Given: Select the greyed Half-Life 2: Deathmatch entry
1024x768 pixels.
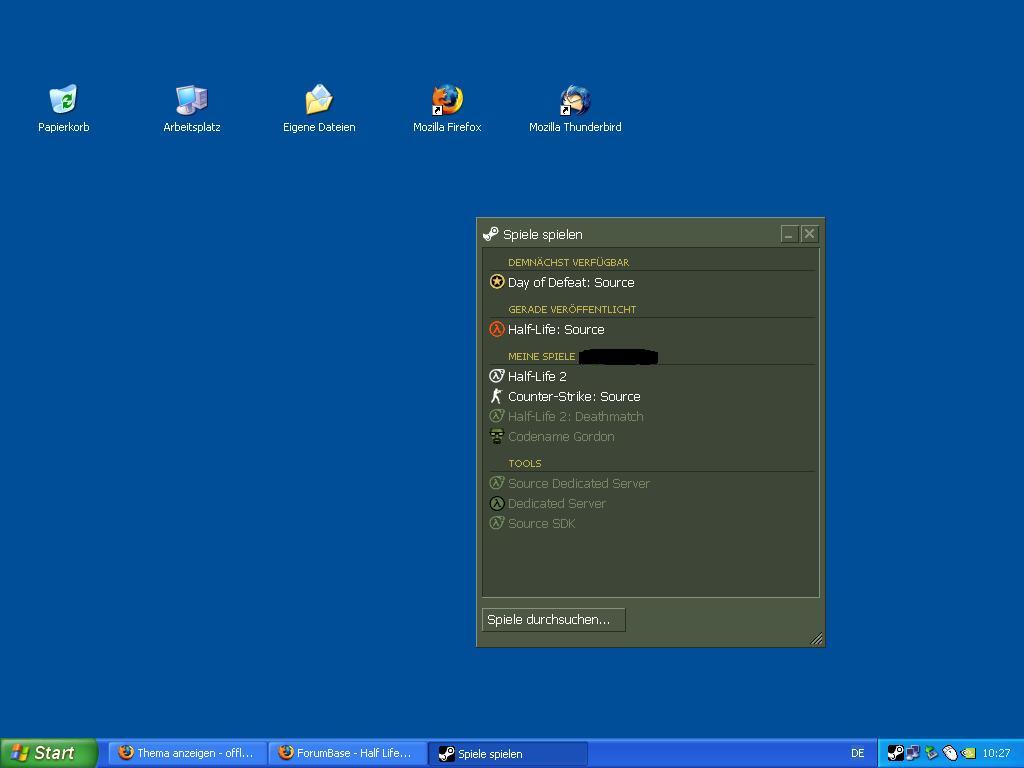Looking at the screenshot, I should click(575, 417).
